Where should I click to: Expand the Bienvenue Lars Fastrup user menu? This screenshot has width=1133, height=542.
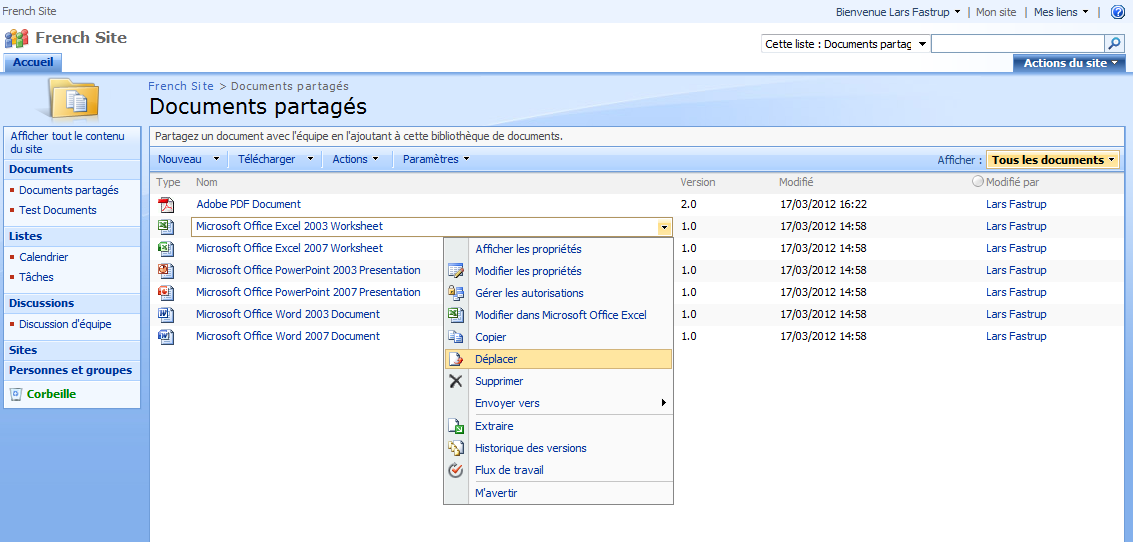[x=898, y=12]
